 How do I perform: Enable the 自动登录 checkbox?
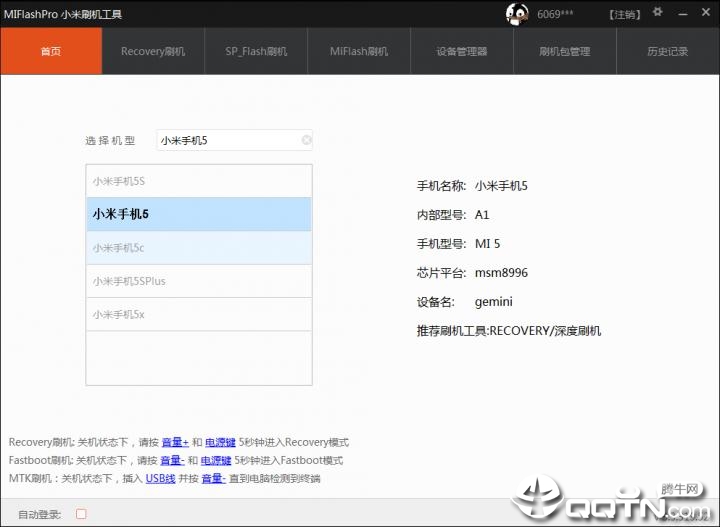[81, 514]
